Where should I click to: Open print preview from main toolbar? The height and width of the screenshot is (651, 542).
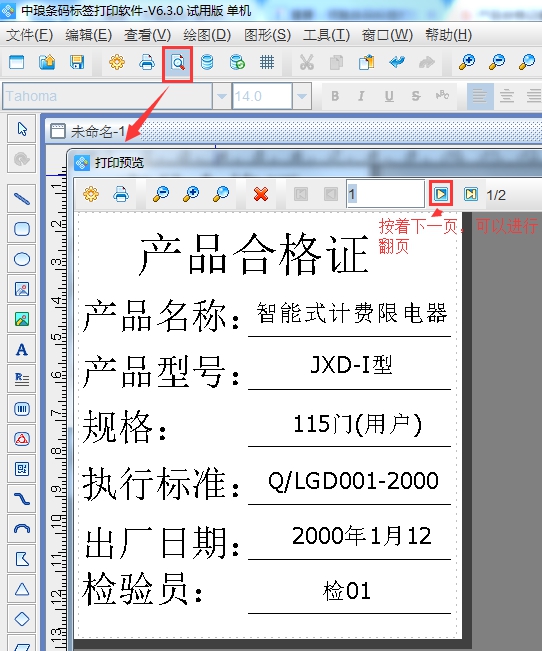point(178,63)
